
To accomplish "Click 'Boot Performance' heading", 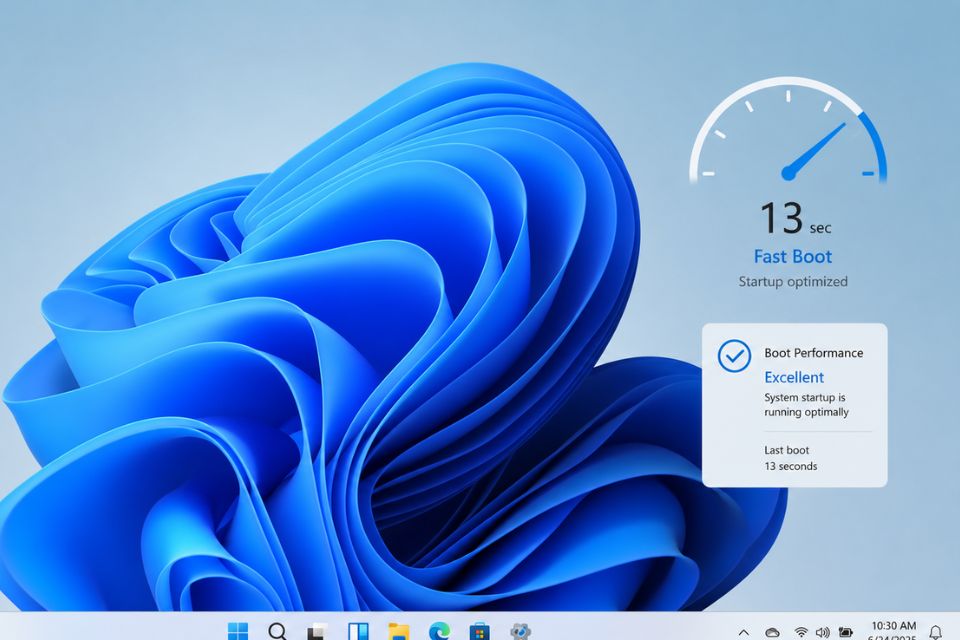I will pos(814,353).
